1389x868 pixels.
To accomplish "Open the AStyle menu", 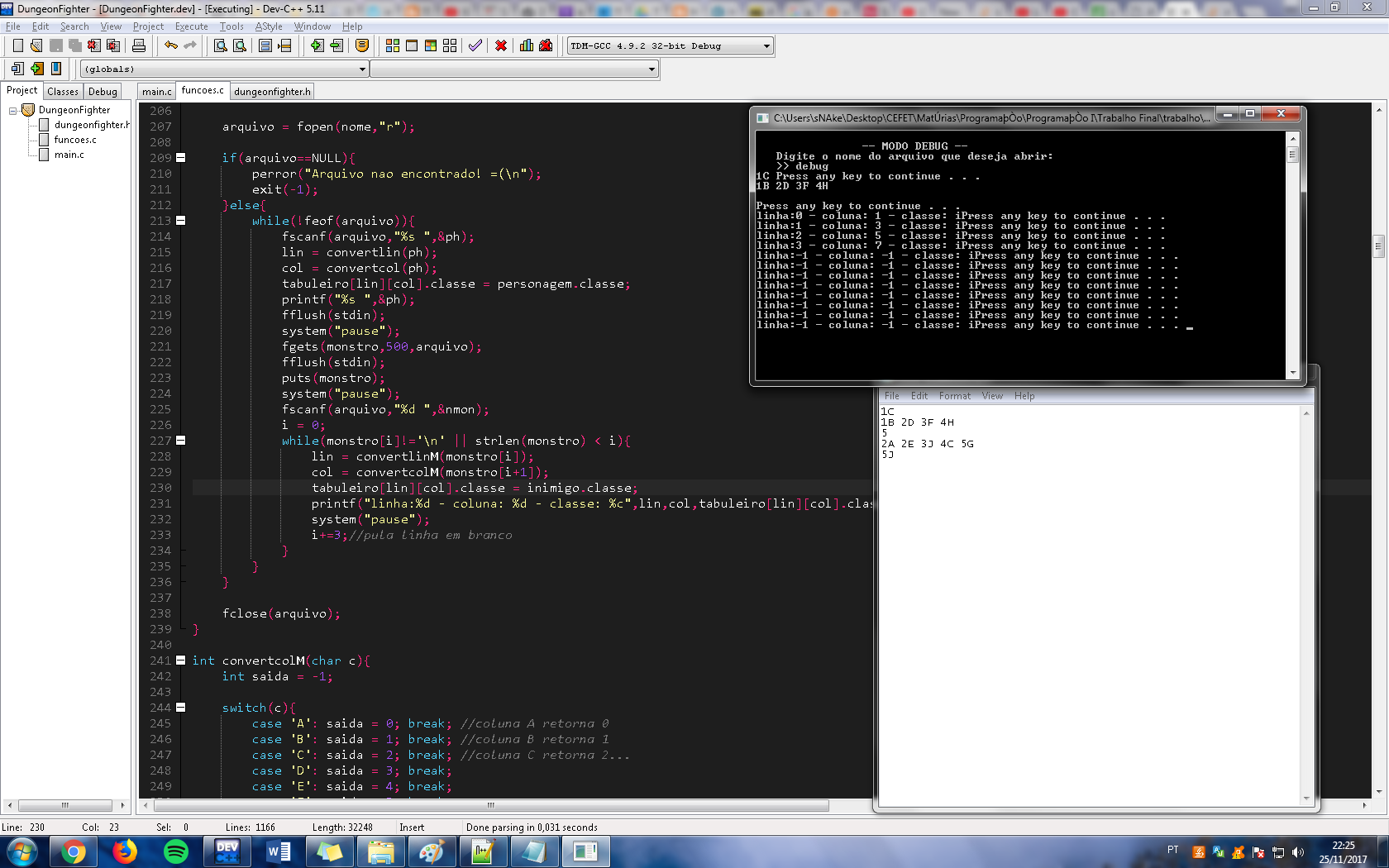I will [x=269, y=26].
